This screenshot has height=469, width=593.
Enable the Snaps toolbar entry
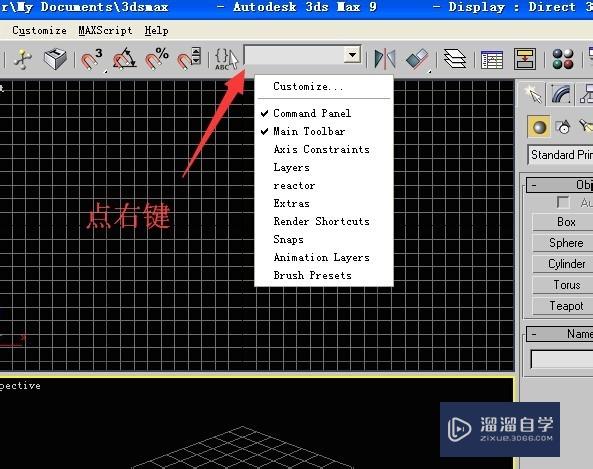point(324,239)
